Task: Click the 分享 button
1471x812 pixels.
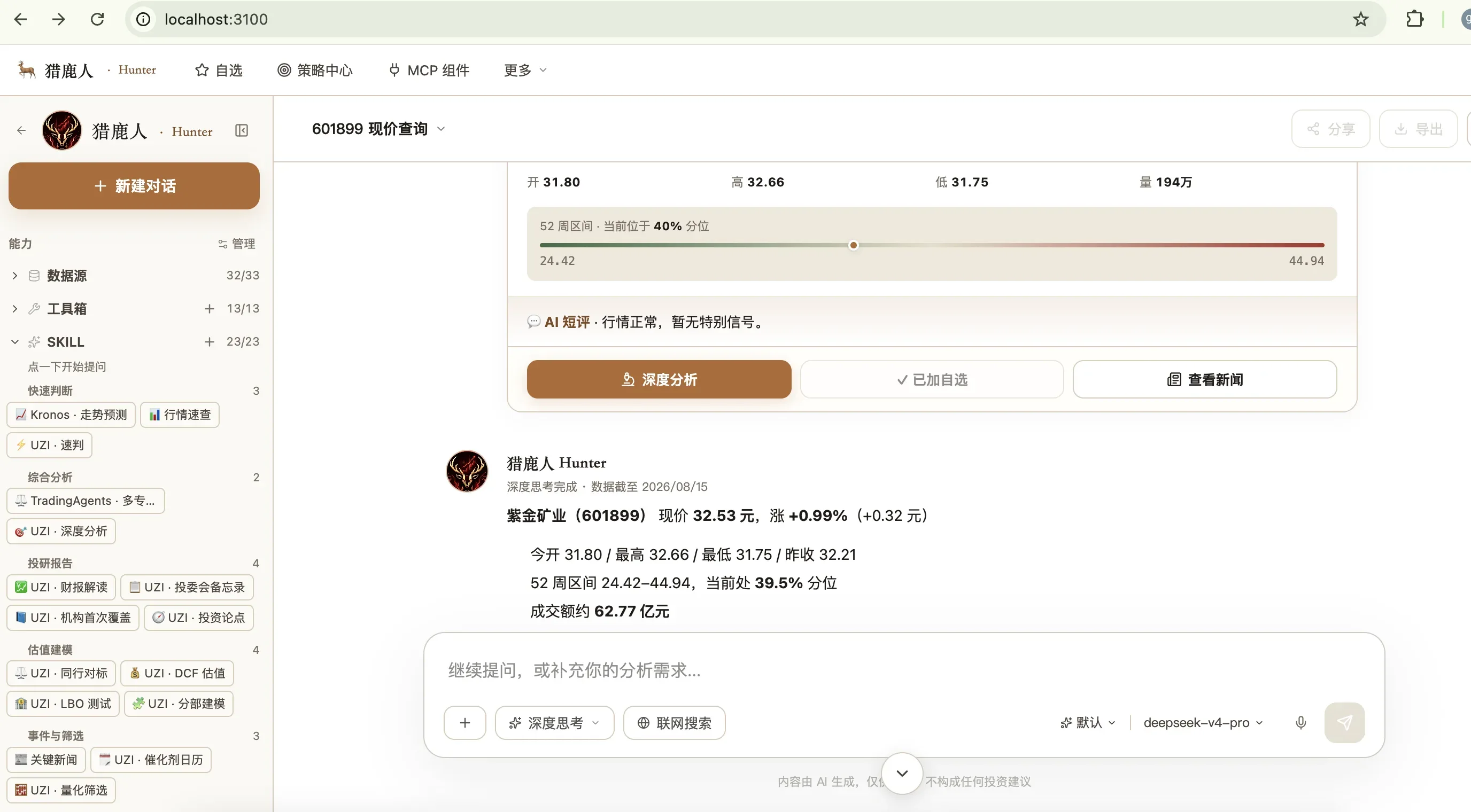Action: [1330, 129]
